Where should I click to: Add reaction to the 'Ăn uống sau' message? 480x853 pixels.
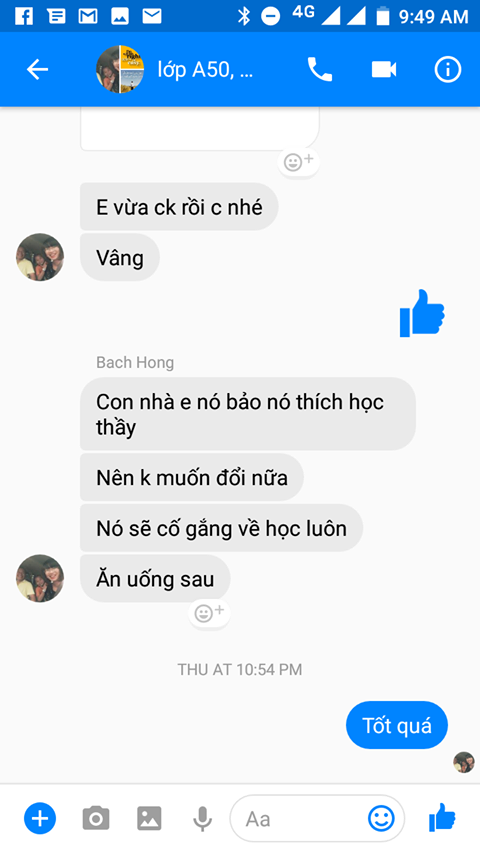pyautogui.click(x=210, y=613)
